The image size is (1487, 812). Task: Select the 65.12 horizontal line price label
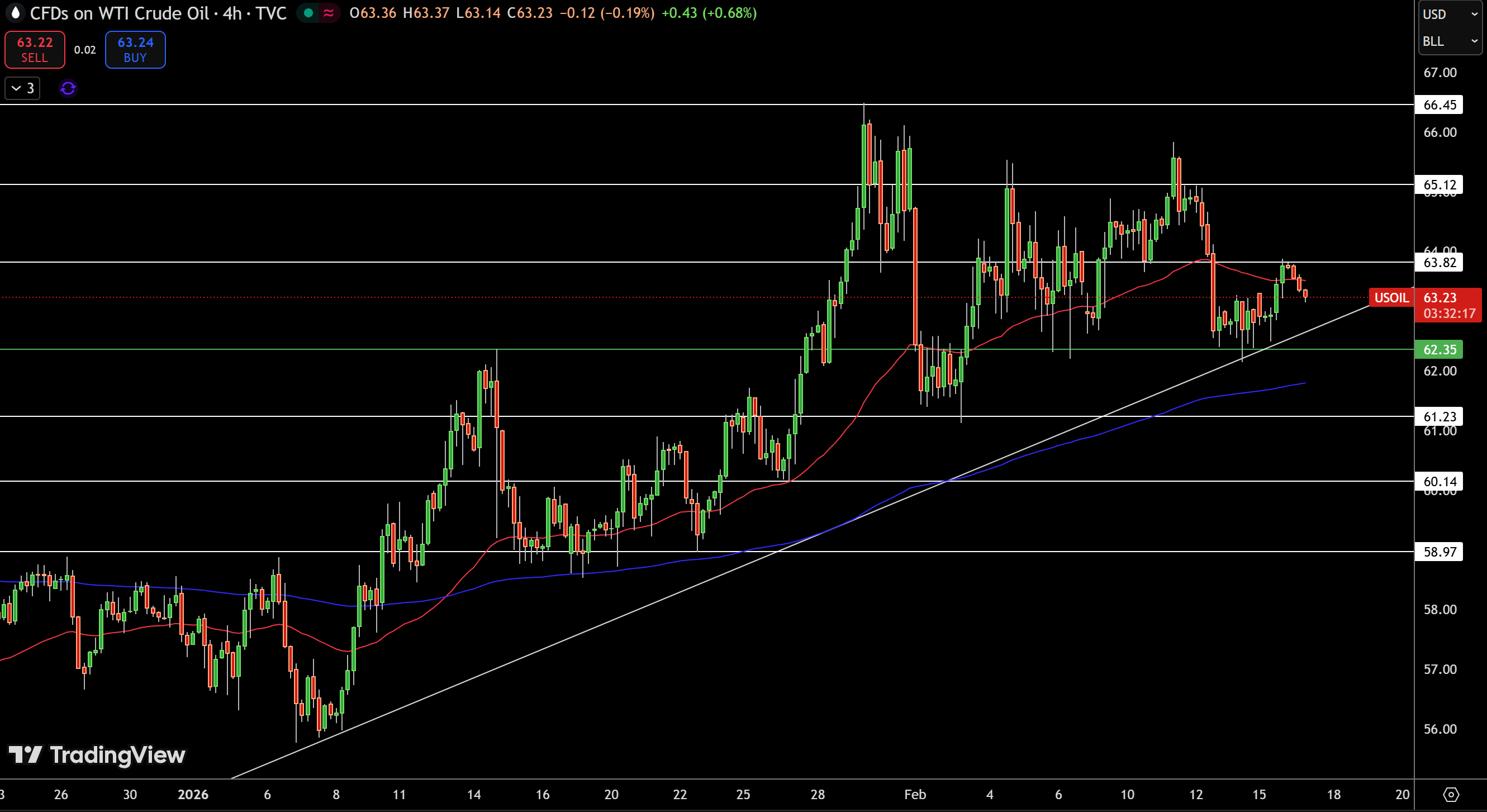click(x=1439, y=184)
